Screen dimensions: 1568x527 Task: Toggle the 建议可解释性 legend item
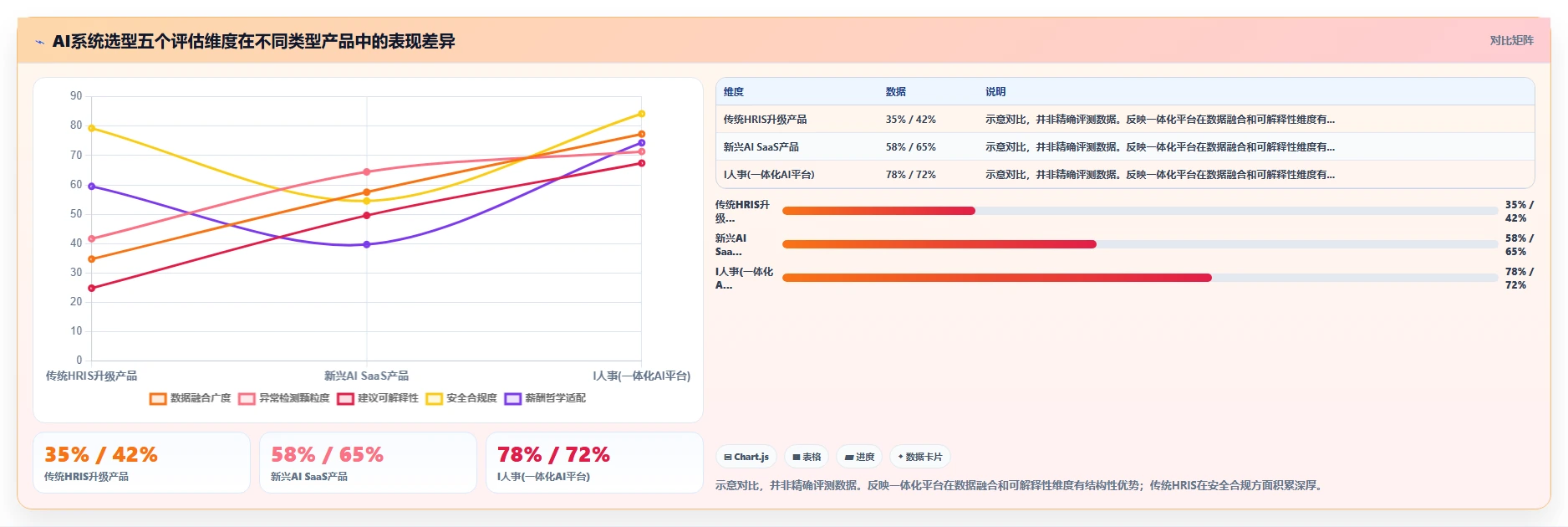coord(378,398)
